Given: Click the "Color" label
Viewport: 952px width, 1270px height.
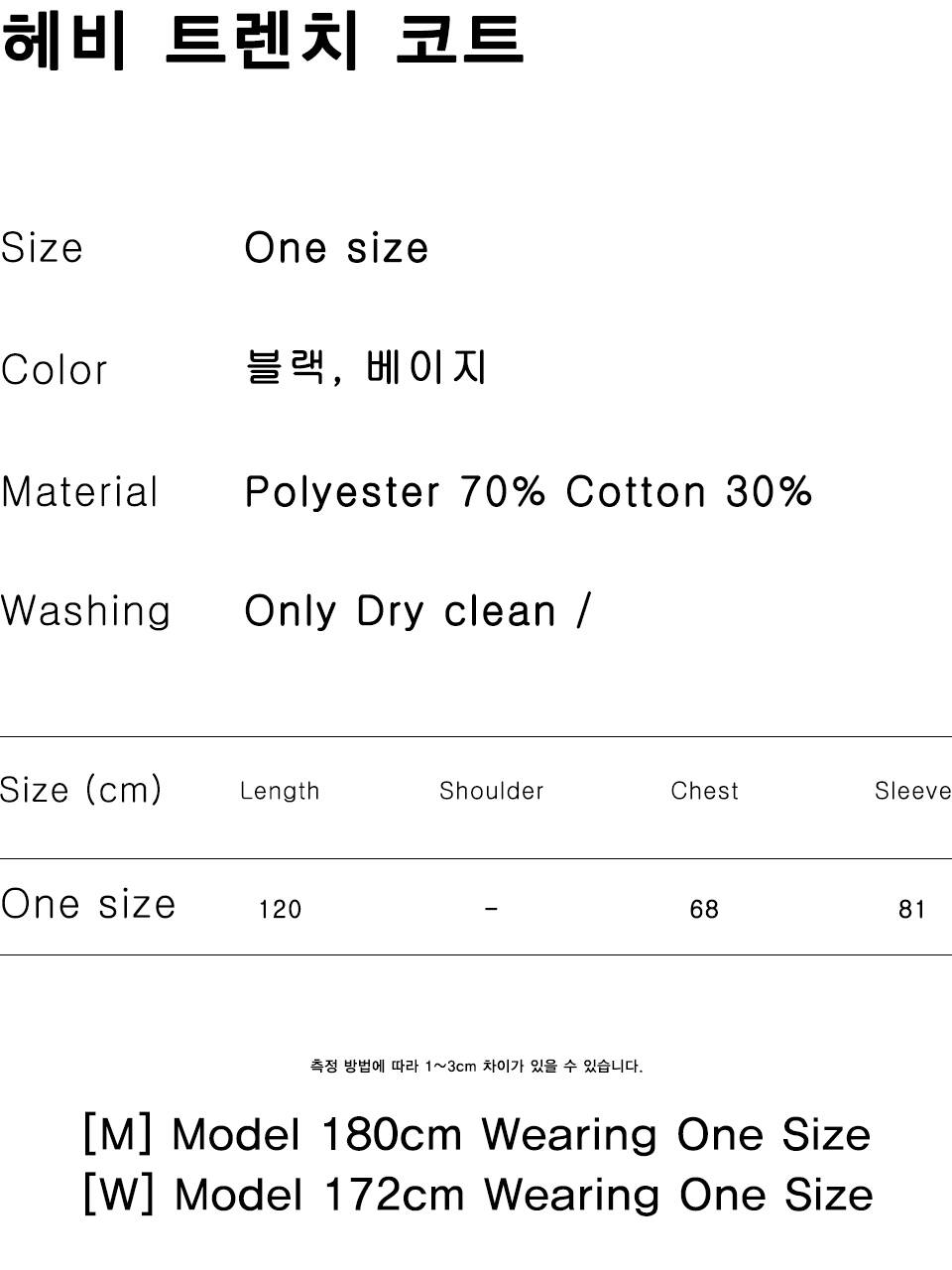Looking at the screenshot, I should point(54,370).
